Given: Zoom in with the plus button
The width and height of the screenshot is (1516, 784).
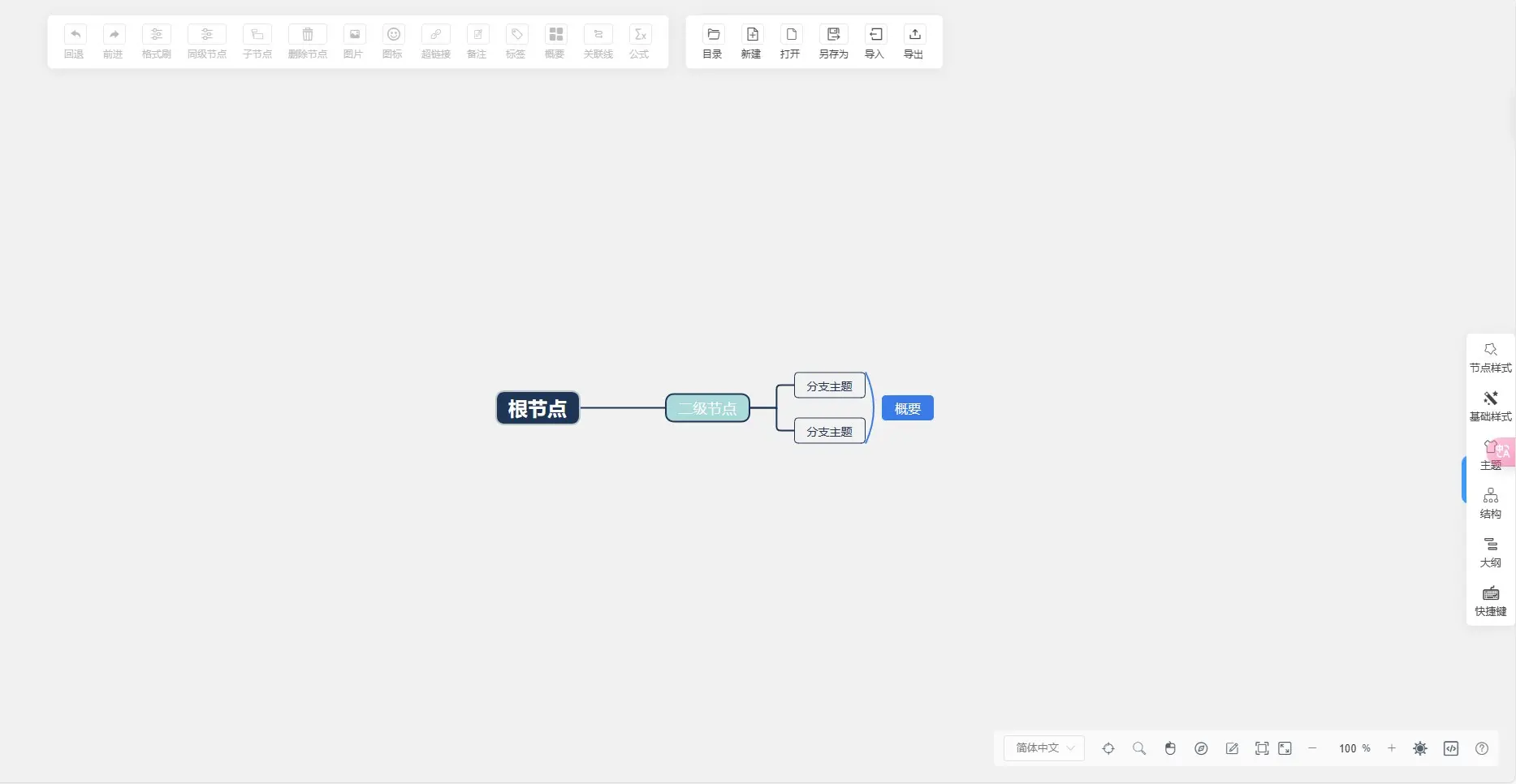Looking at the screenshot, I should click(x=1391, y=748).
